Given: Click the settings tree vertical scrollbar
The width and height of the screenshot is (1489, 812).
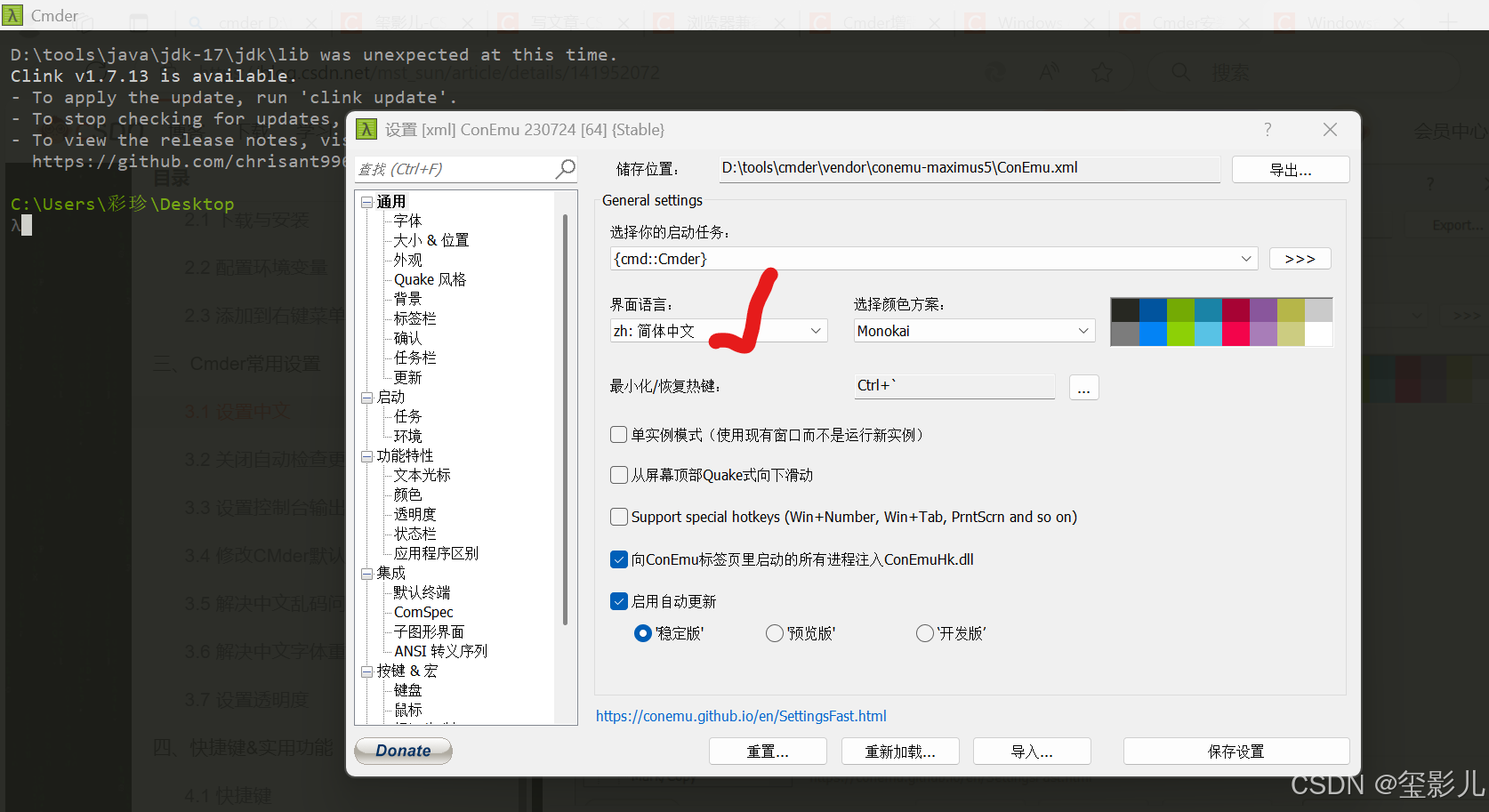Looking at the screenshot, I should point(565,418).
